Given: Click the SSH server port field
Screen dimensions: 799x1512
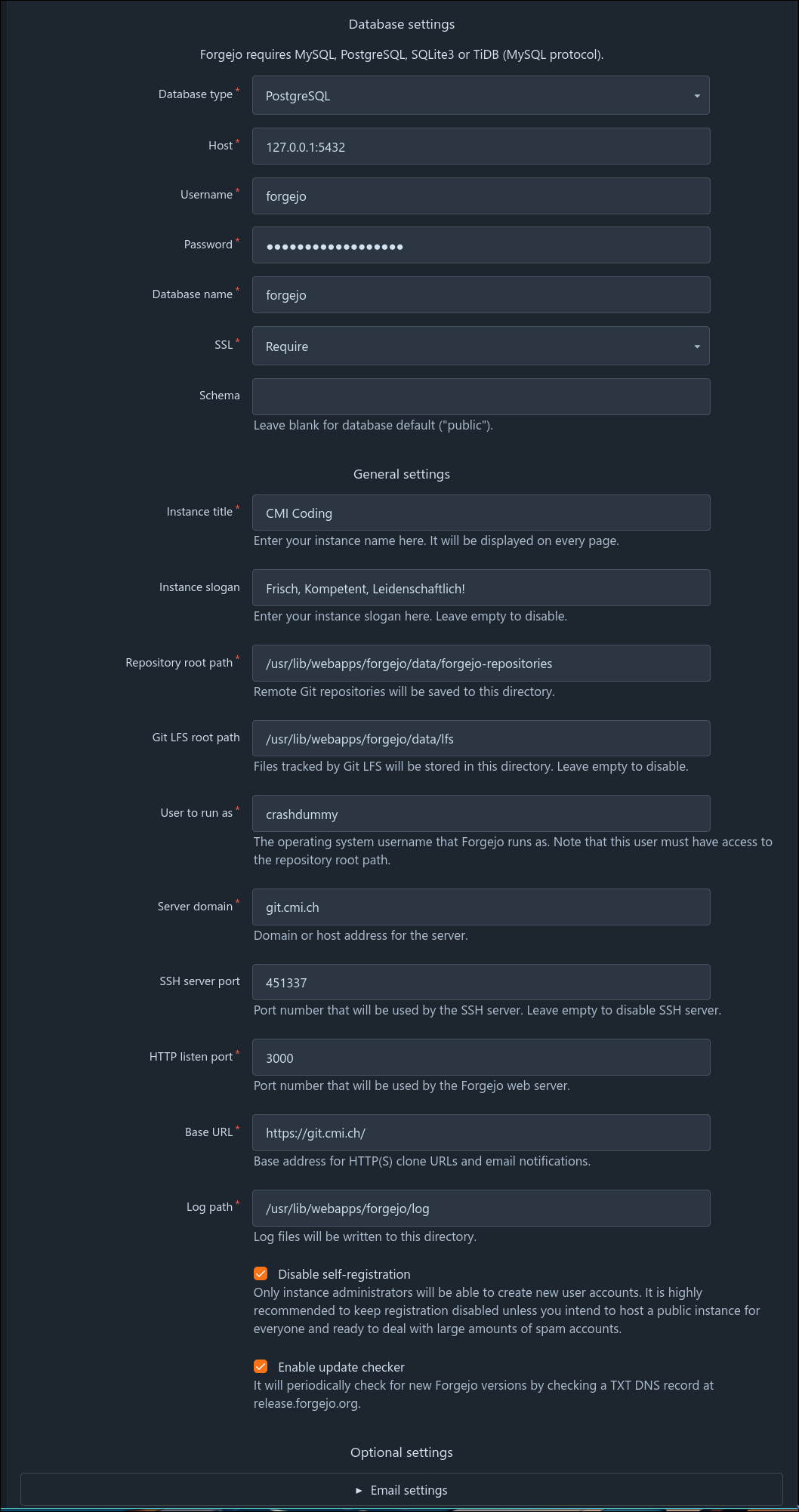Looking at the screenshot, I should click(481, 982).
